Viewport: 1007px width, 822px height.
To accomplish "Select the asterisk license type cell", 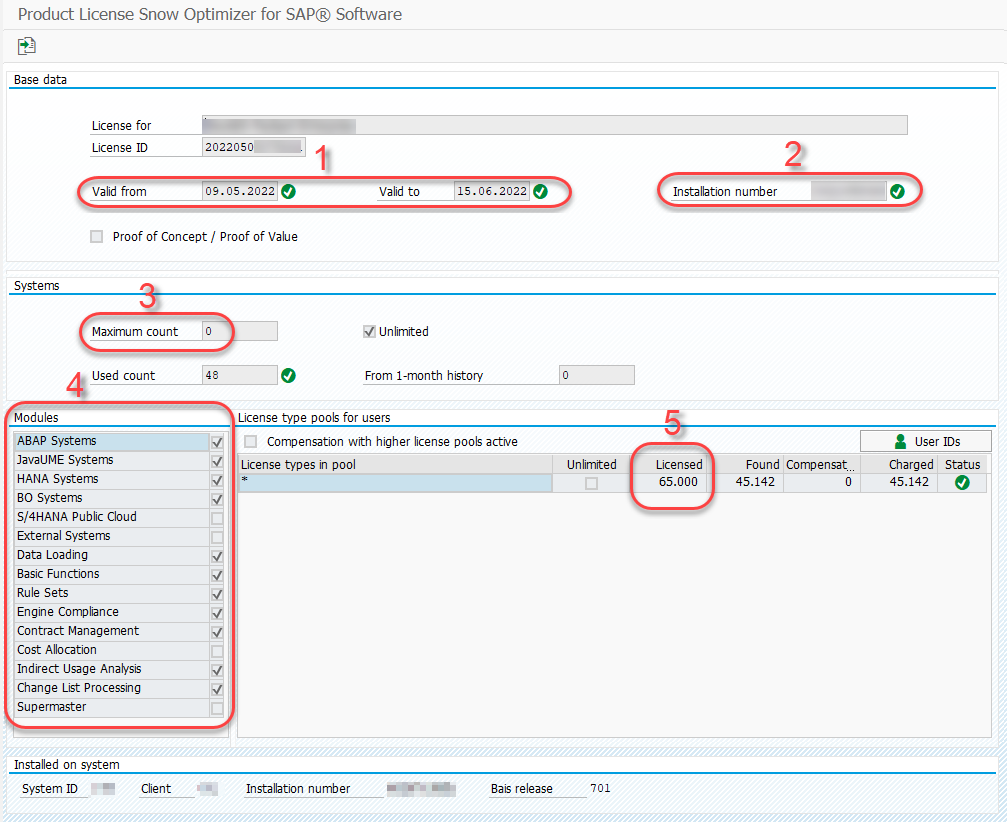I will tap(396, 483).
